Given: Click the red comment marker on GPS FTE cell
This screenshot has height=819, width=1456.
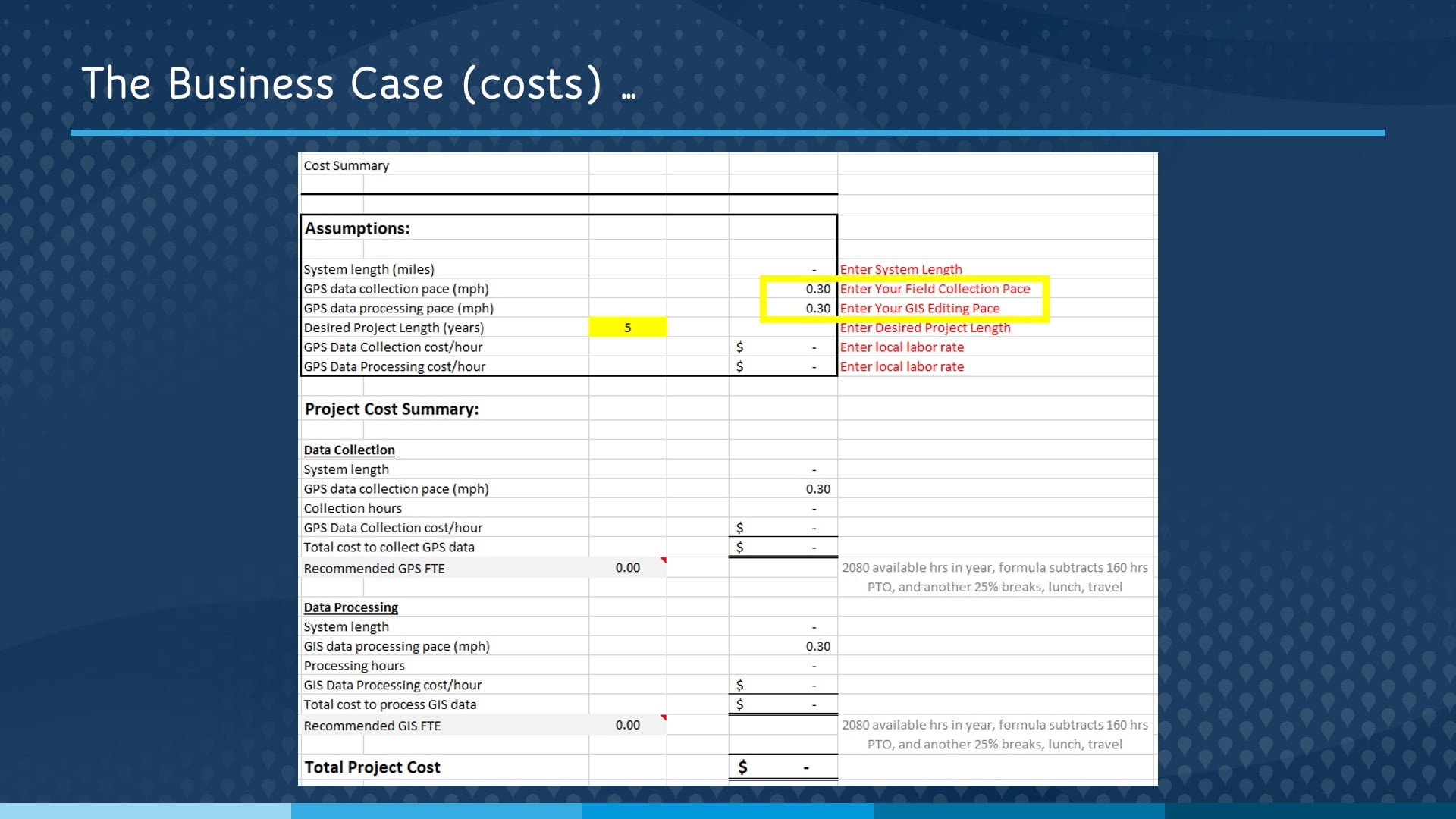Looking at the screenshot, I should point(664,560).
